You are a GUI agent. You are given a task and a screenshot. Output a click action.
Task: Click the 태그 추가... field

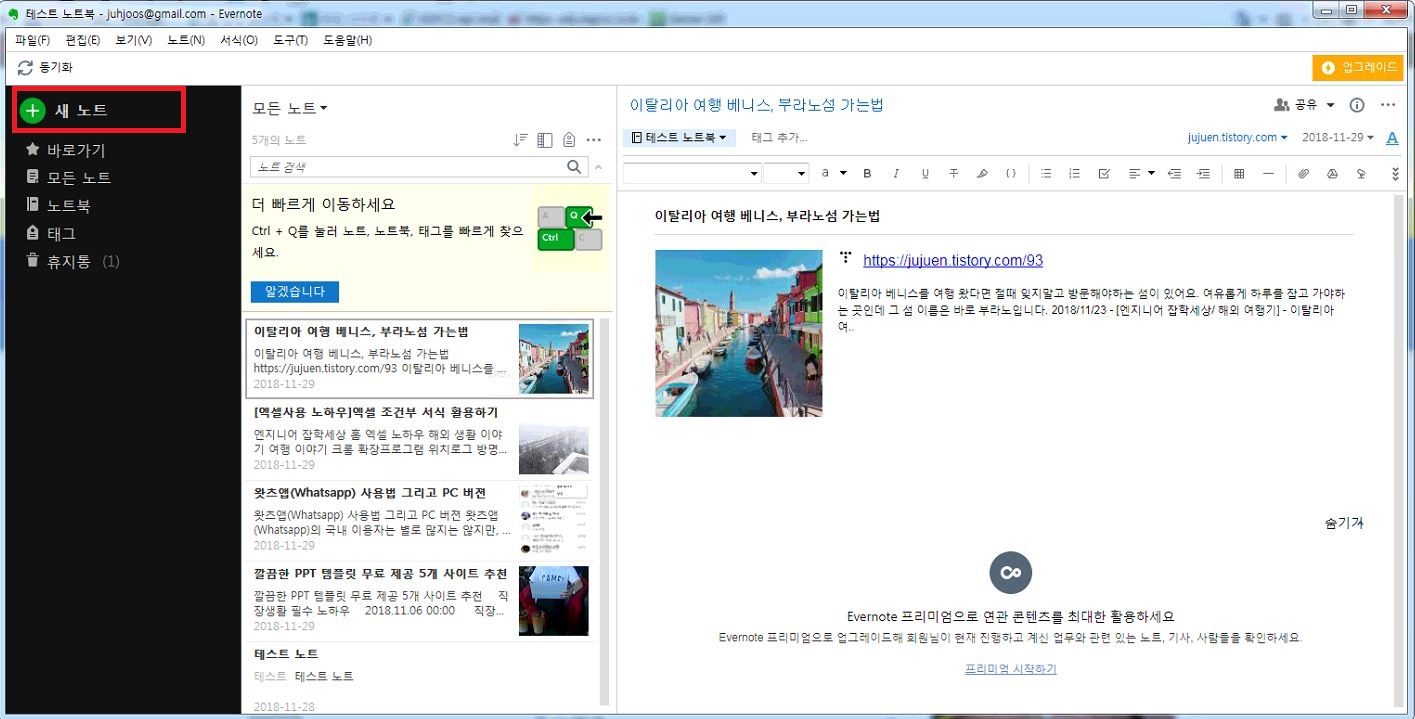(x=779, y=137)
